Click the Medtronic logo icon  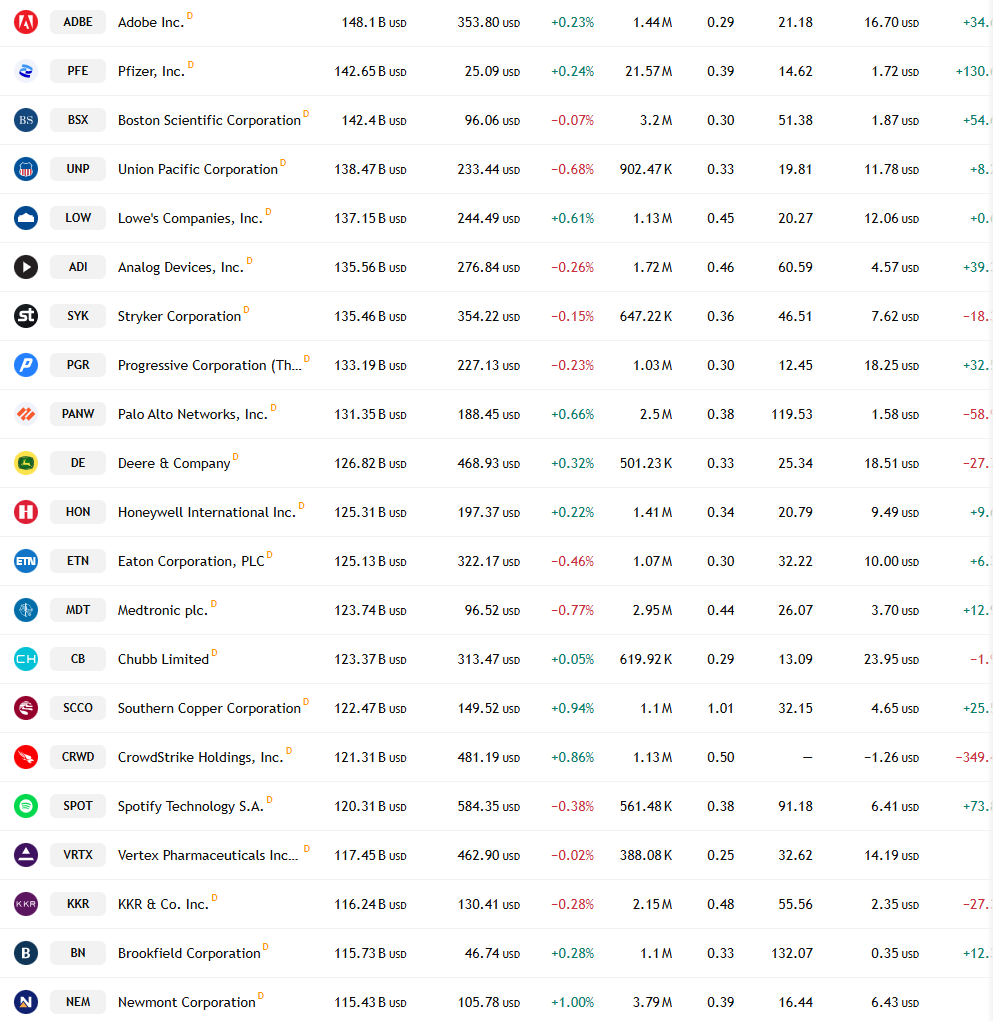(x=26, y=610)
